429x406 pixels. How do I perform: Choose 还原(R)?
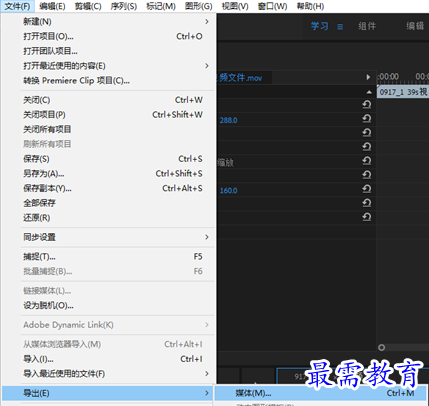coord(108,218)
